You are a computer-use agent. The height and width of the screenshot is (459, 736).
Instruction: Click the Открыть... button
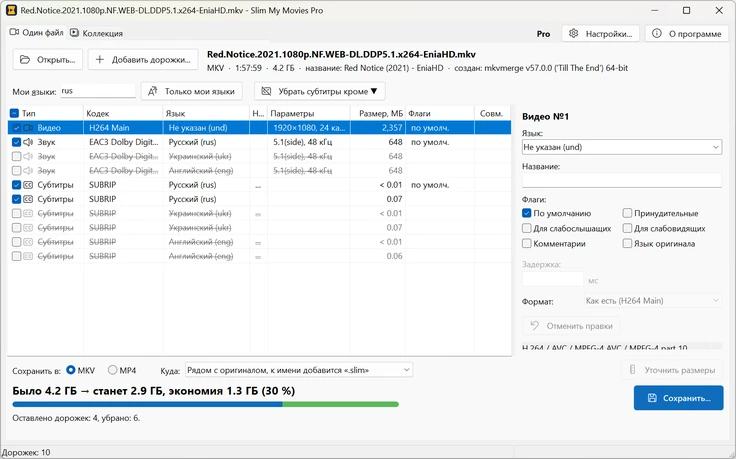(x=48, y=60)
